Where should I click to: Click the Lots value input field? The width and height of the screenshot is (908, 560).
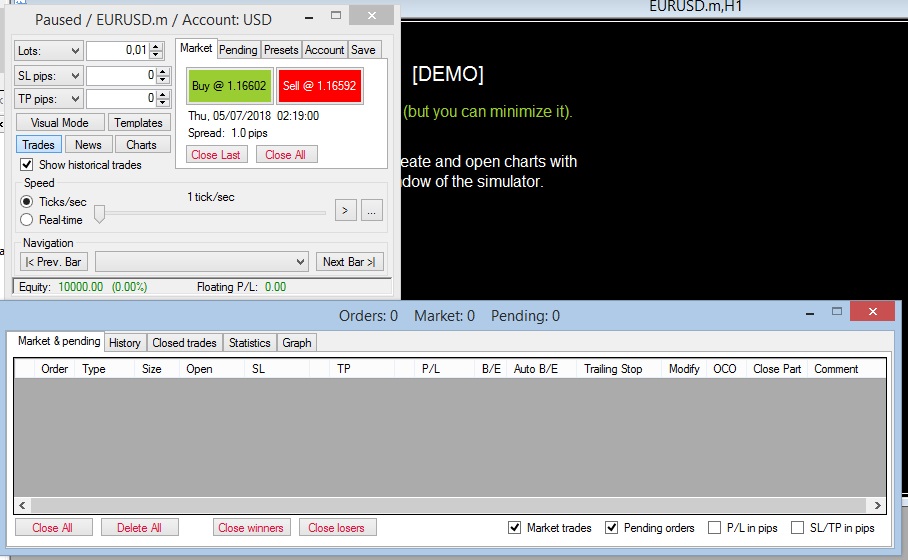[118, 51]
